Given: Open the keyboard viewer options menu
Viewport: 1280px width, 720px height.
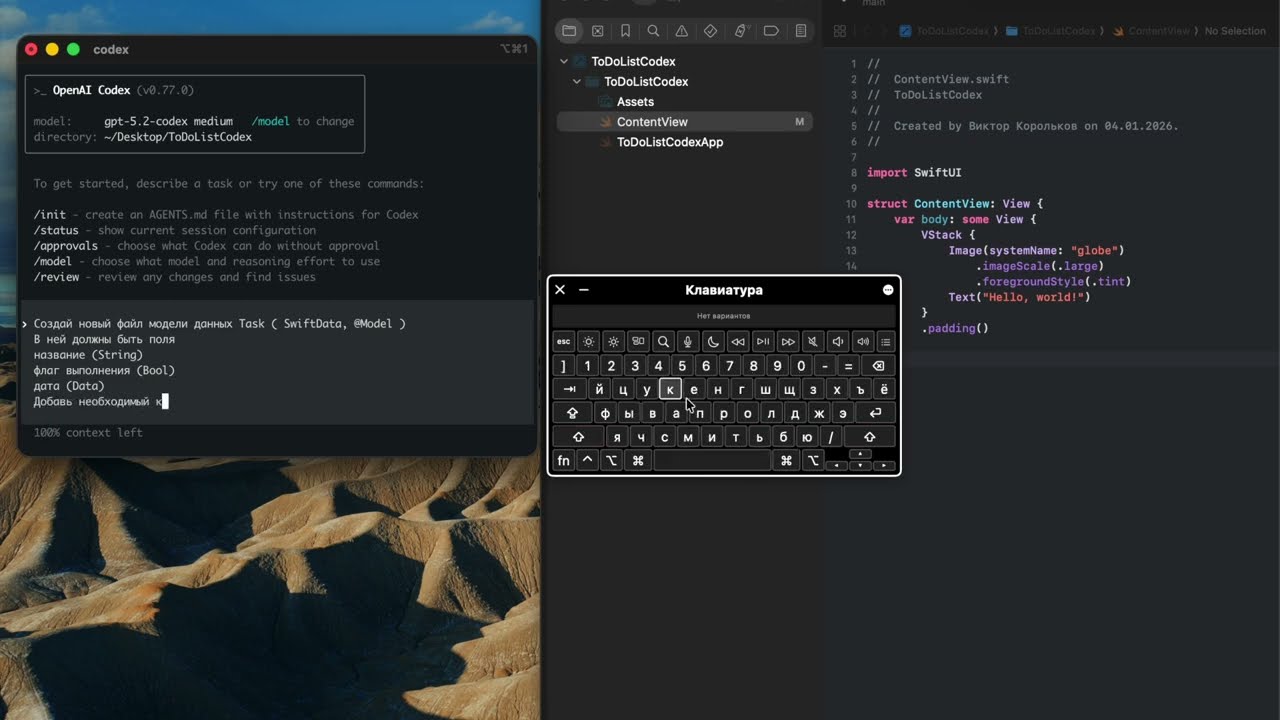Looking at the screenshot, I should coord(888,290).
